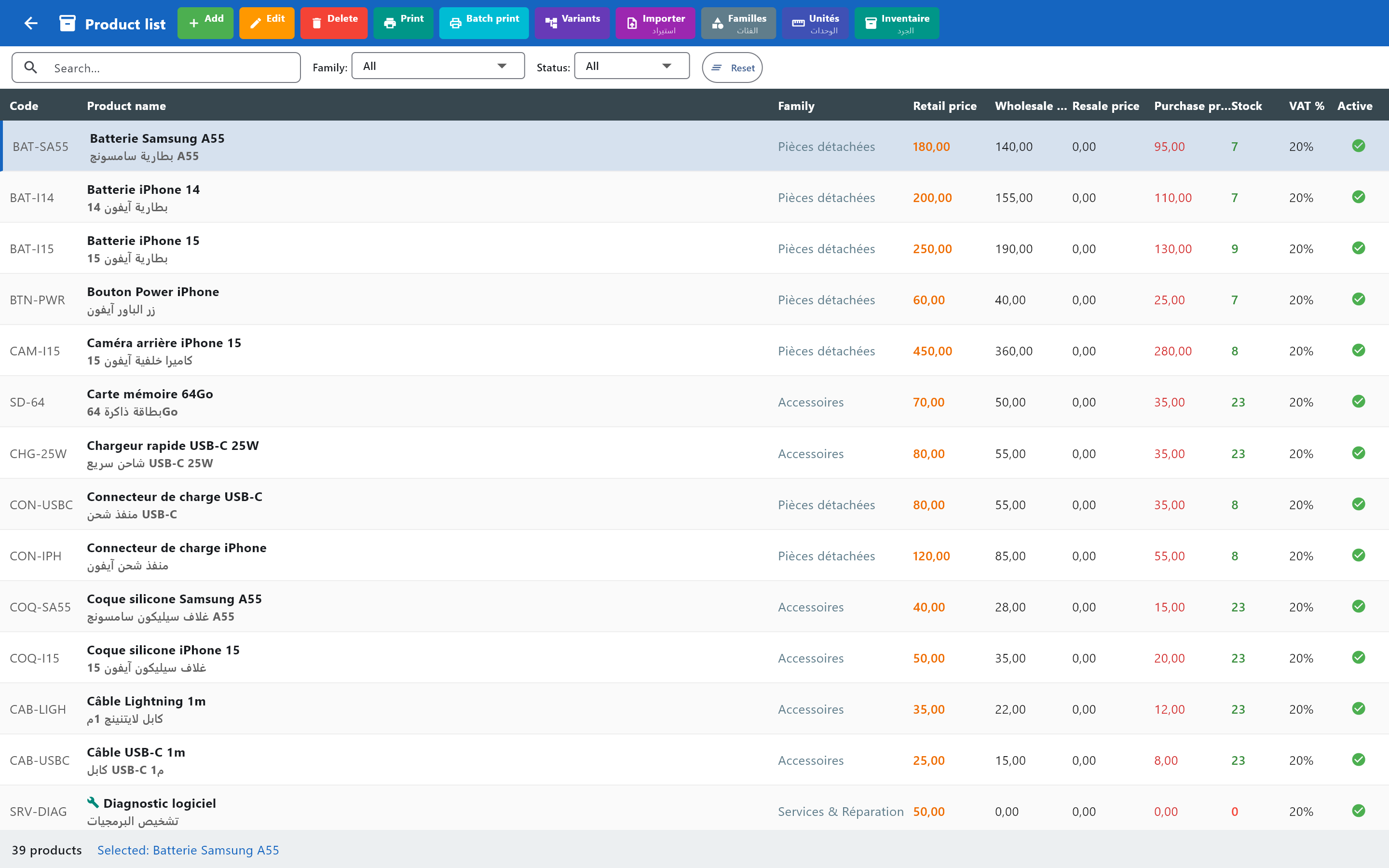Viewport: 1389px width, 868px height.
Task: Open the Unités panel
Action: point(815,23)
